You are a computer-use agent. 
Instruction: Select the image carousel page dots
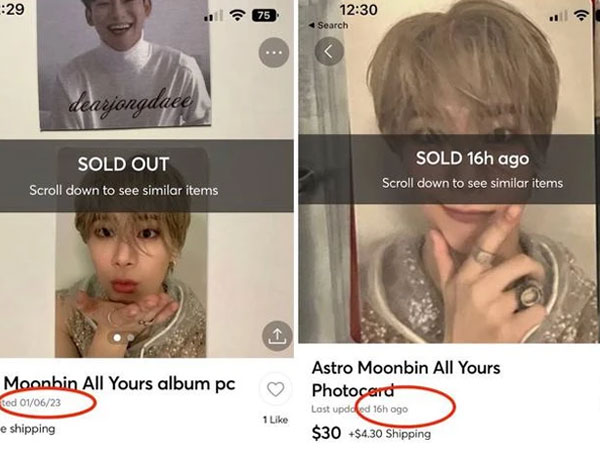(x=122, y=338)
